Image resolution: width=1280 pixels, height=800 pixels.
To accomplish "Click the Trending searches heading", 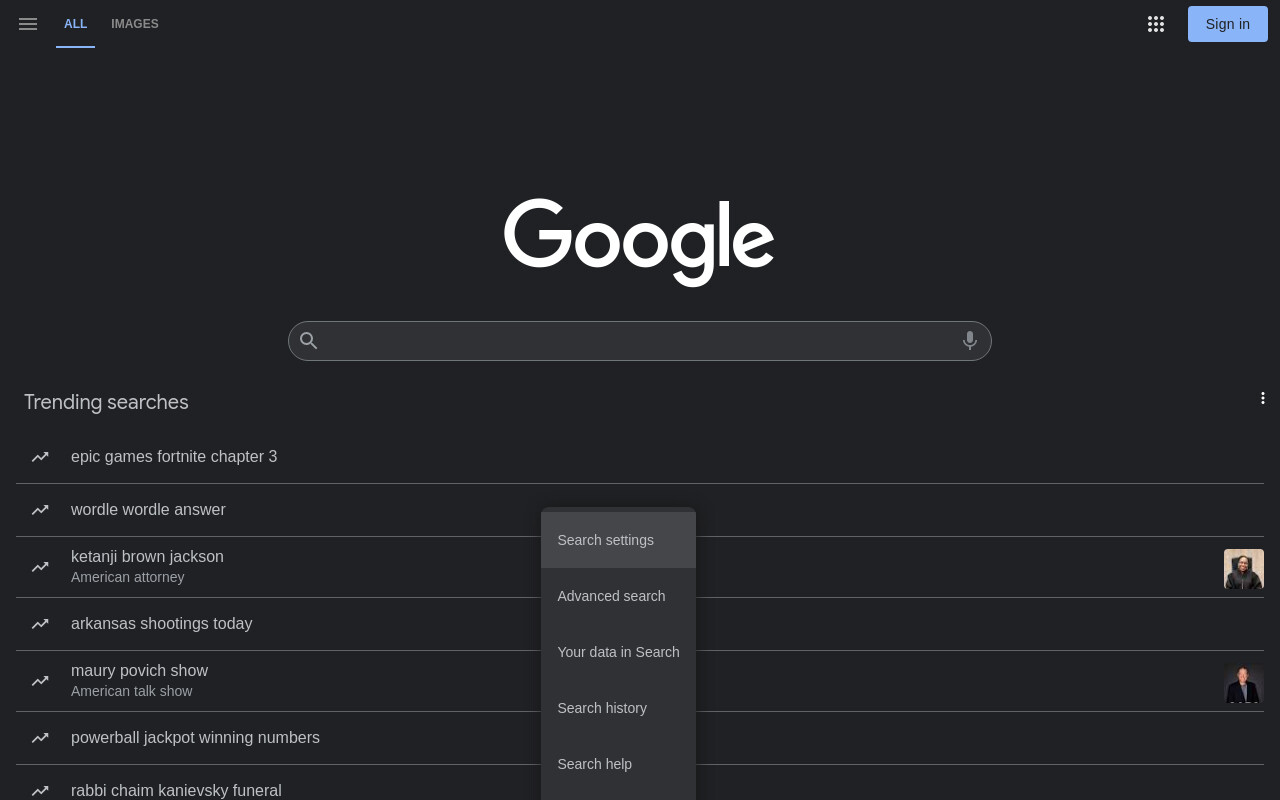I will pos(106,402).
